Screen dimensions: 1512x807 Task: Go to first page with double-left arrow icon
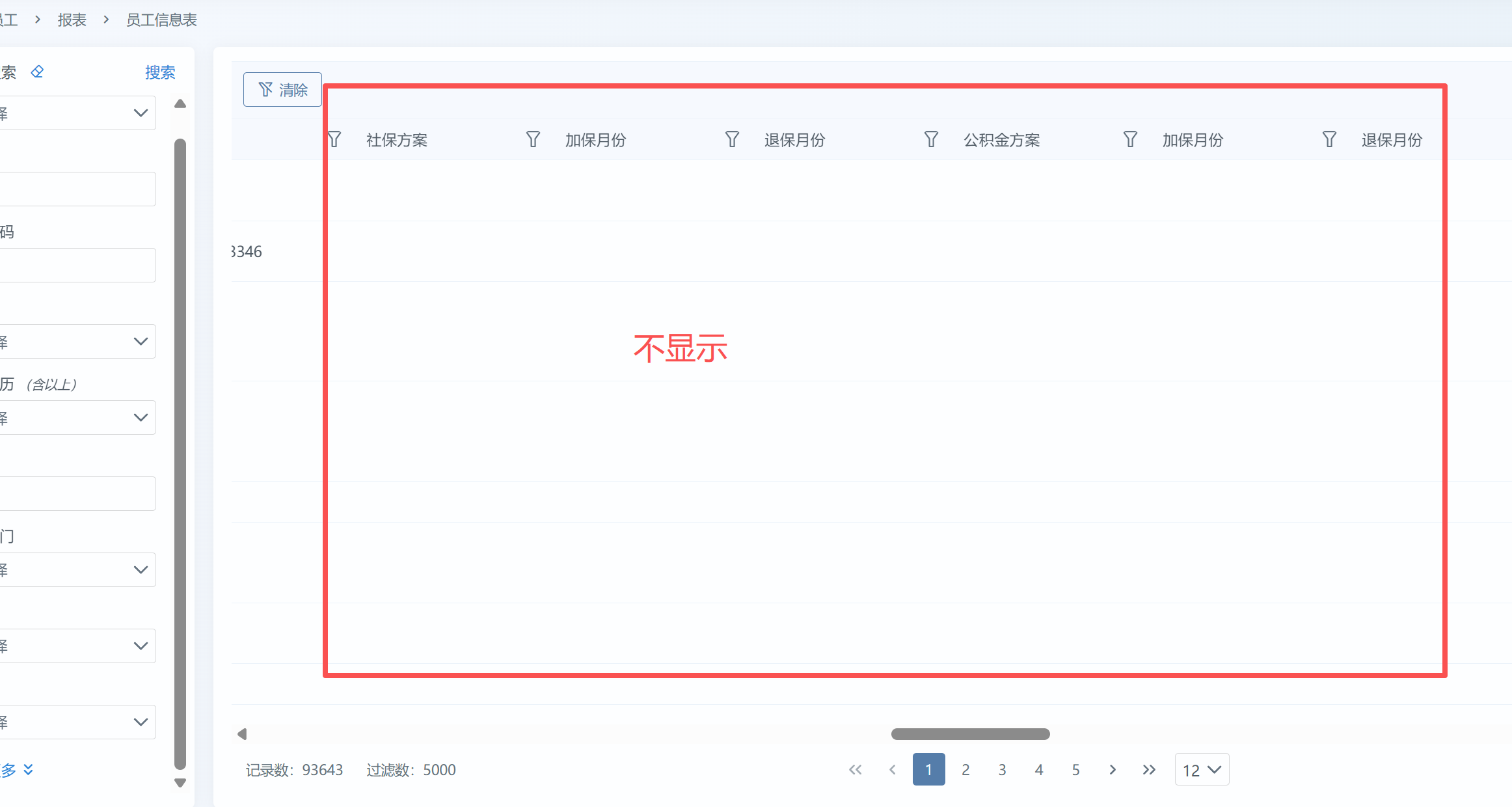[x=855, y=770]
